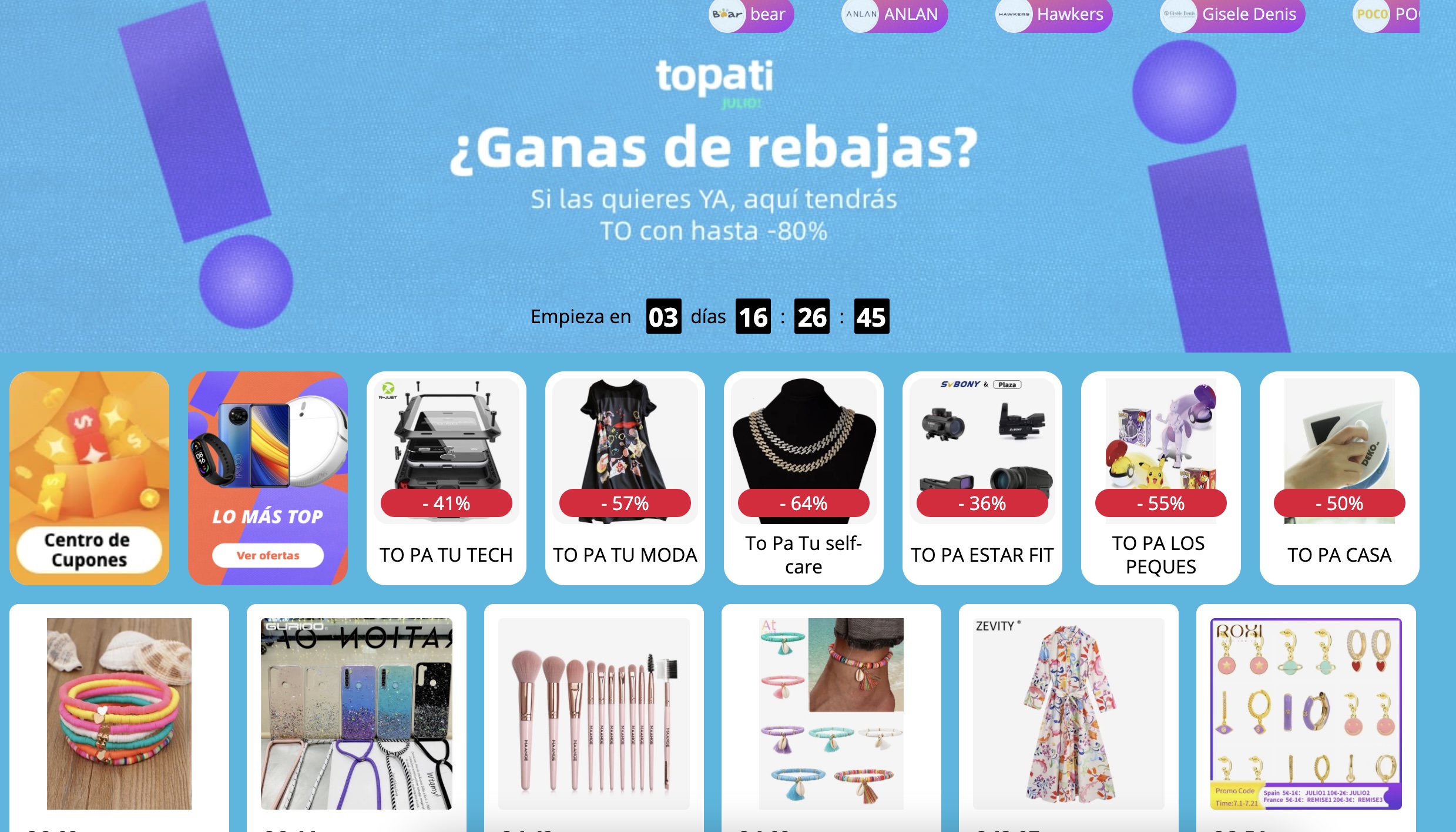The width and height of the screenshot is (1456, 832).
Task: Open the ANLAN brand logo
Action: coord(860,14)
